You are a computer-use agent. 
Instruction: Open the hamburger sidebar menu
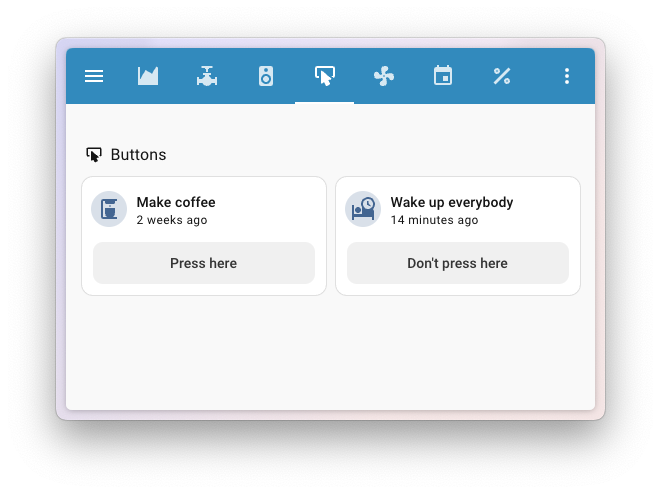click(94, 76)
